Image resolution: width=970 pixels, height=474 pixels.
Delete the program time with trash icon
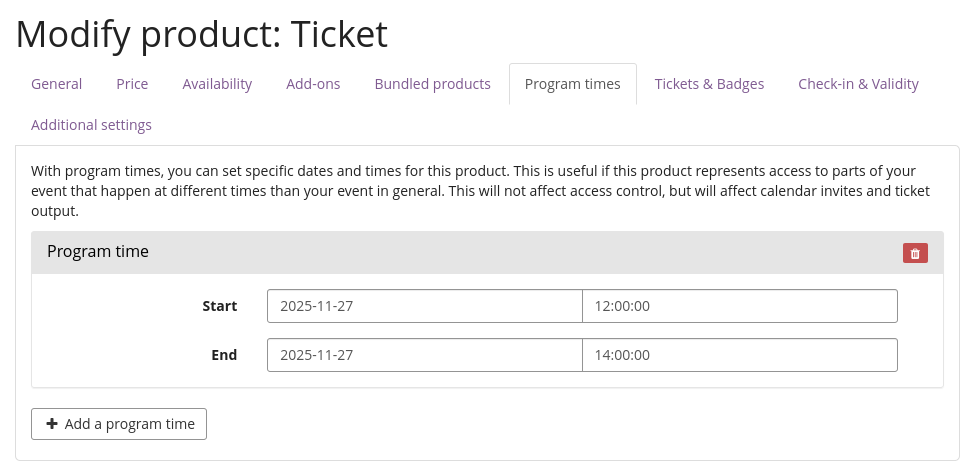point(915,253)
